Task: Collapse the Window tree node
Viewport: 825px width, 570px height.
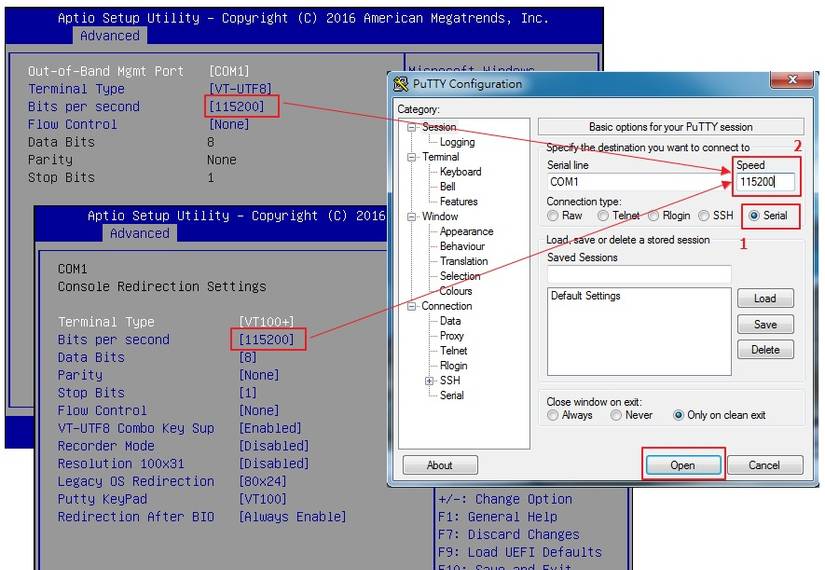Action: point(411,217)
